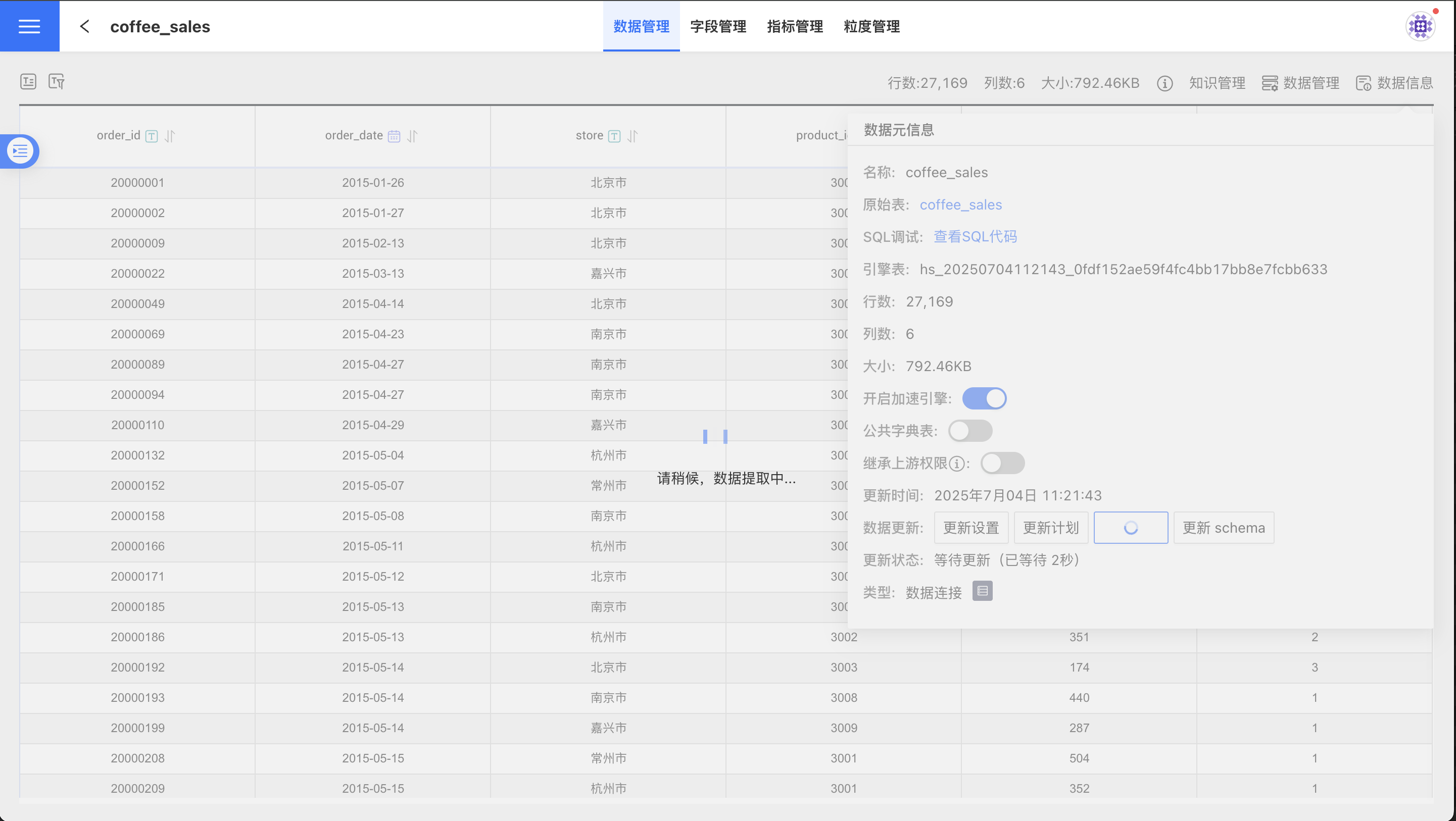Open the hamburger main menu
This screenshot has height=821, width=1456.
[29, 26]
